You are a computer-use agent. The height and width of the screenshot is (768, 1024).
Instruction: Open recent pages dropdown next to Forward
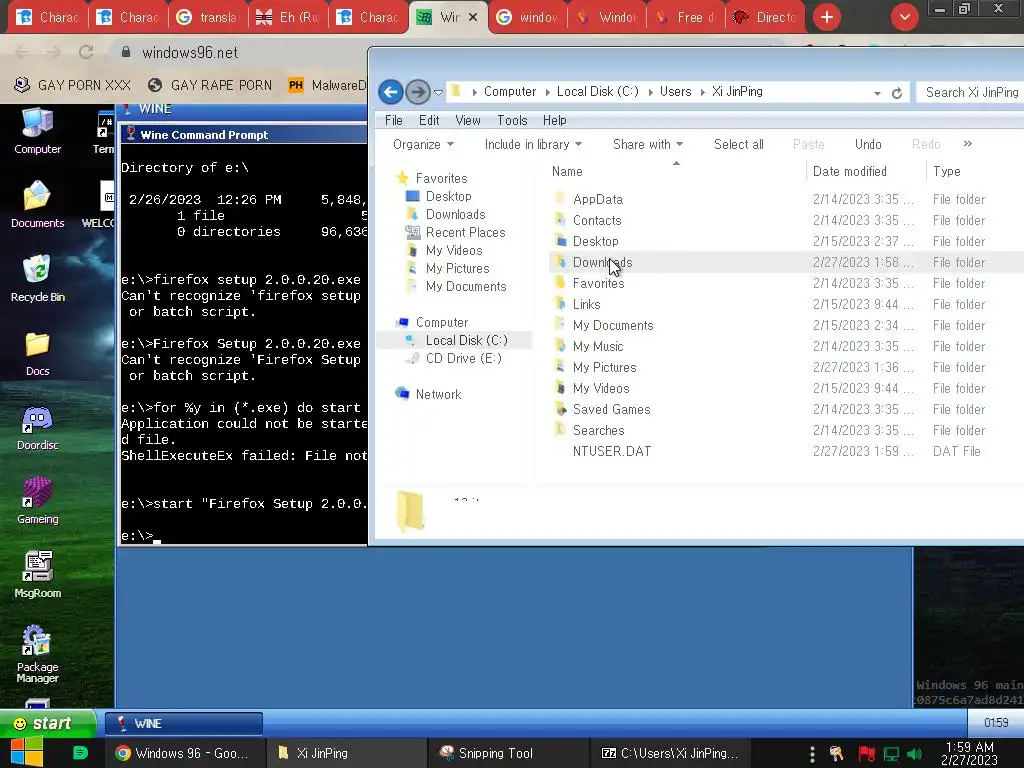point(439,93)
